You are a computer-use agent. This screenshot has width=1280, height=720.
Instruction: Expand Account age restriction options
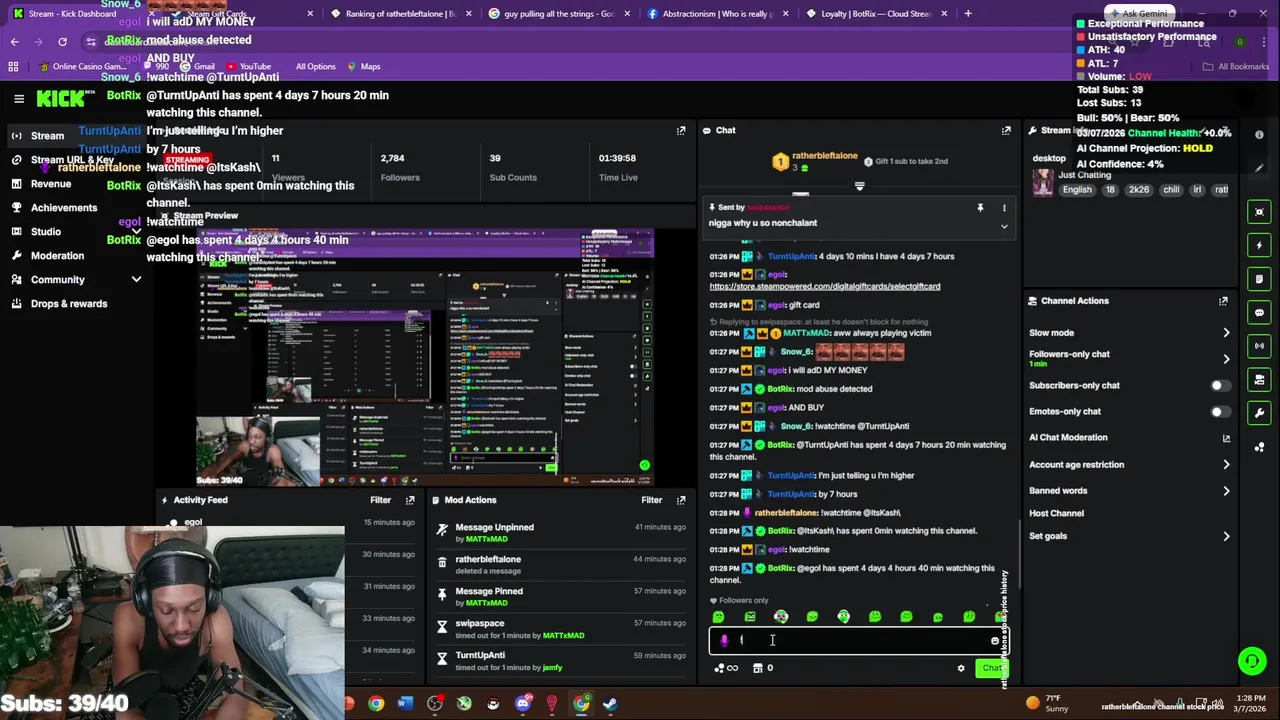click(x=1227, y=465)
